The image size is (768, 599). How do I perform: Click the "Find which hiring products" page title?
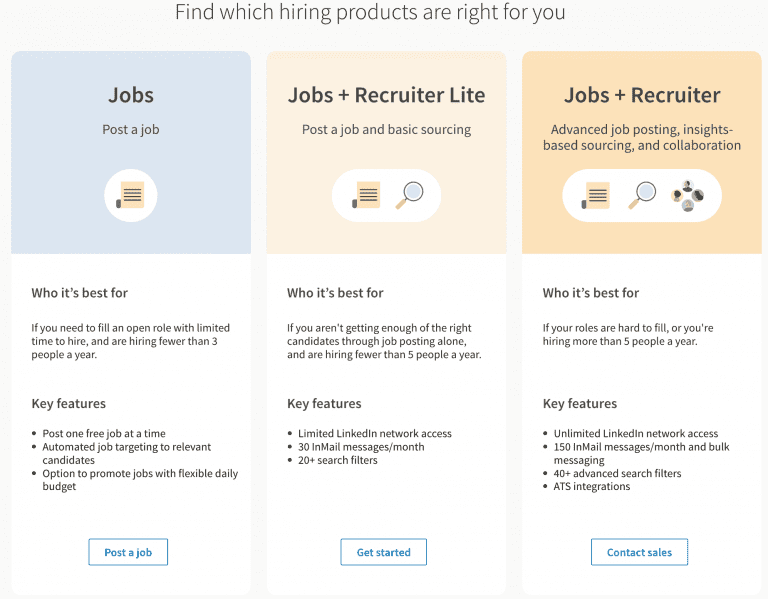coord(370,13)
